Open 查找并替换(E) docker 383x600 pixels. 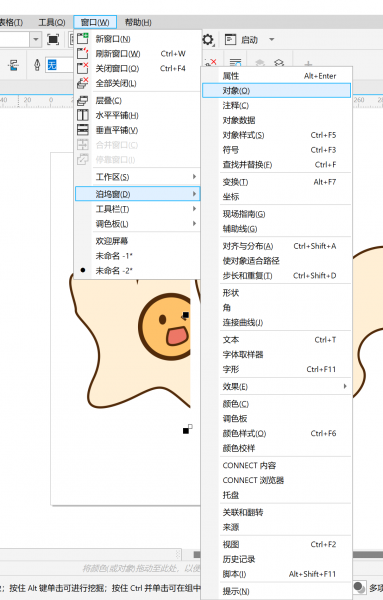coord(276,165)
